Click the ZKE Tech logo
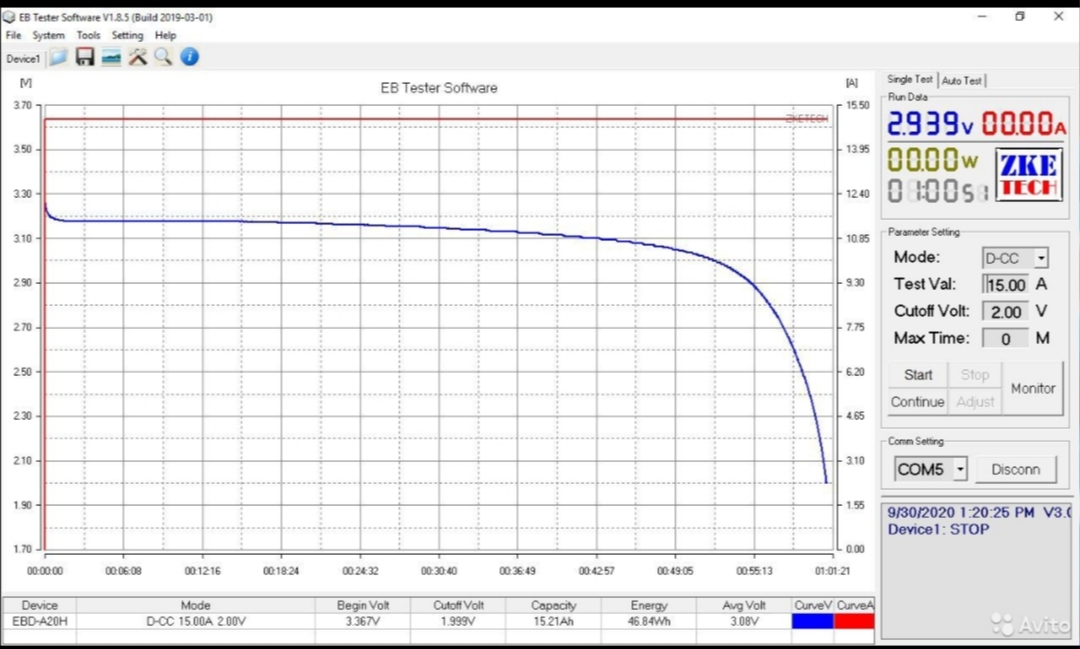 click(x=1027, y=175)
